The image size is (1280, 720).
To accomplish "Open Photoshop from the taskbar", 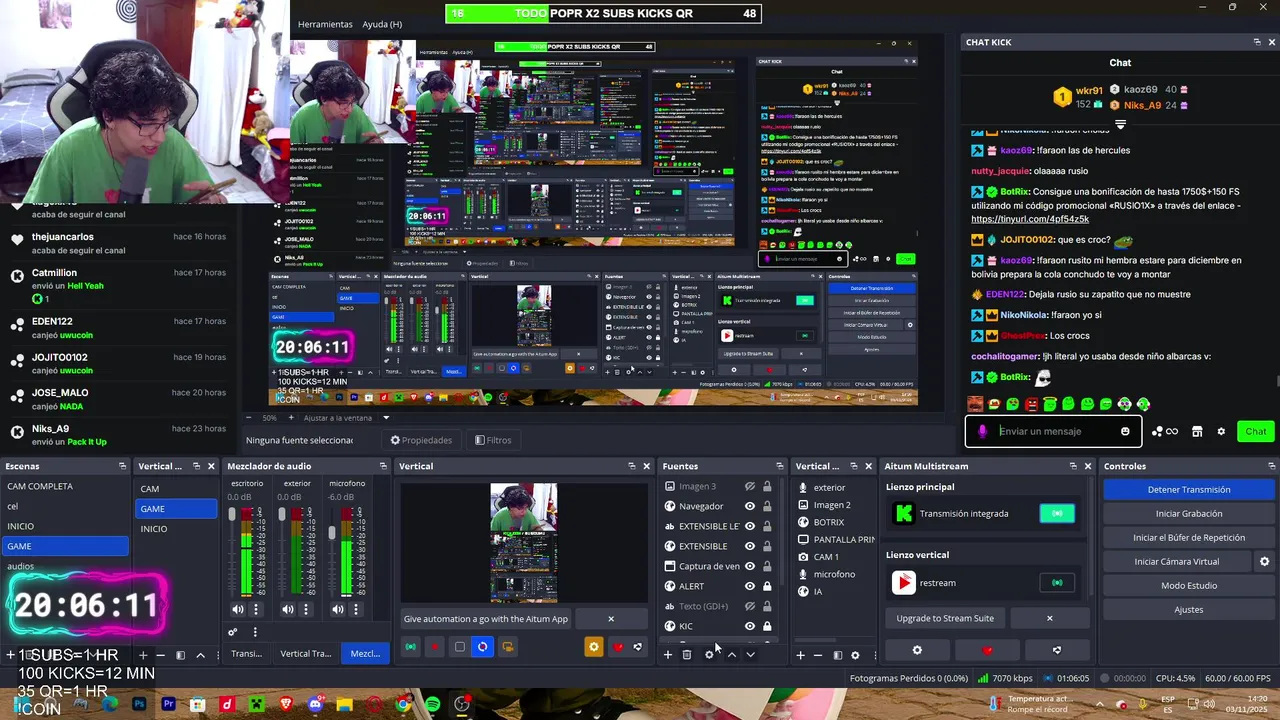I will click(x=139, y=705).
